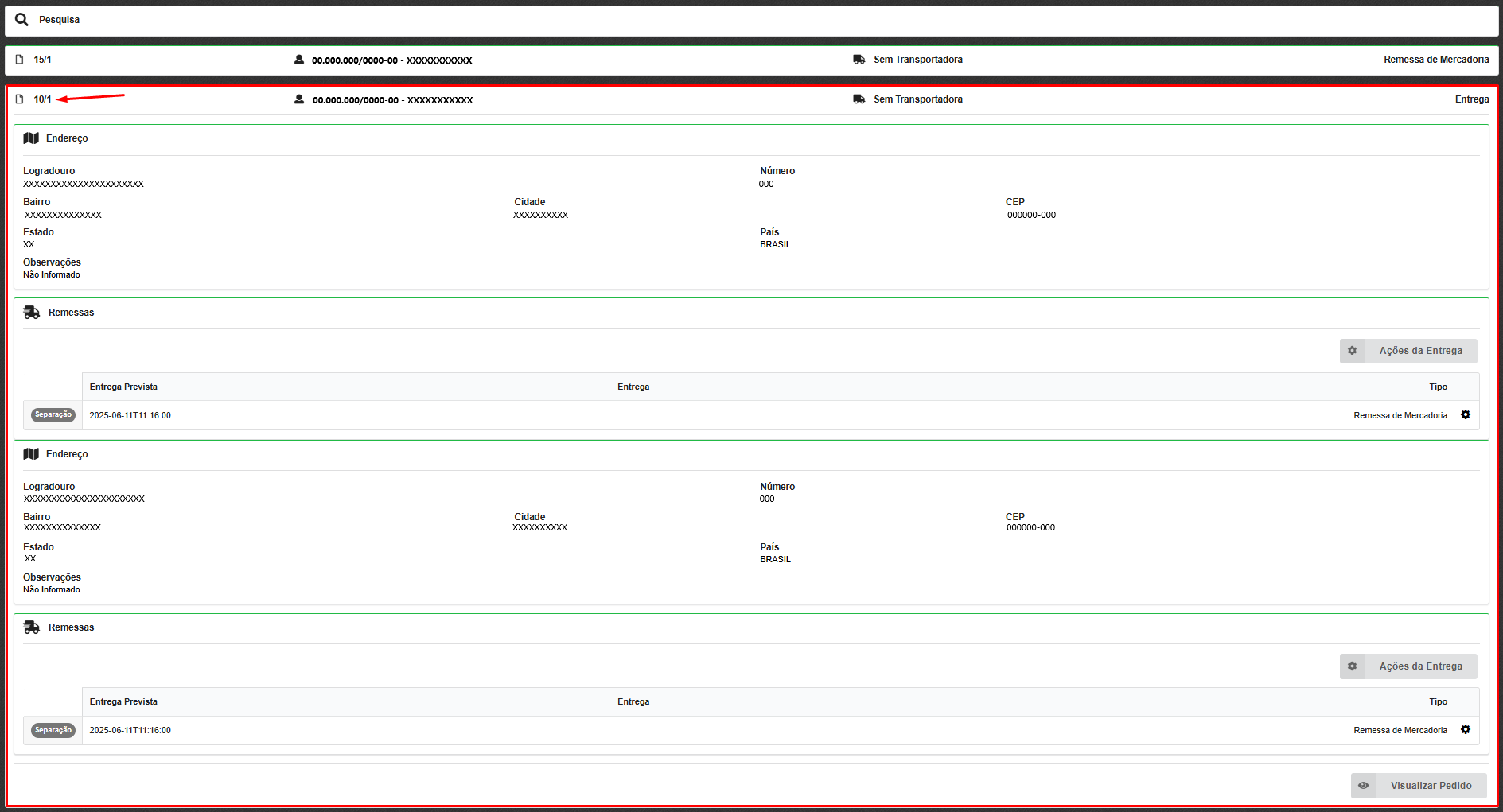Click the truck icon in order 10/1 header

coord(859,99)
